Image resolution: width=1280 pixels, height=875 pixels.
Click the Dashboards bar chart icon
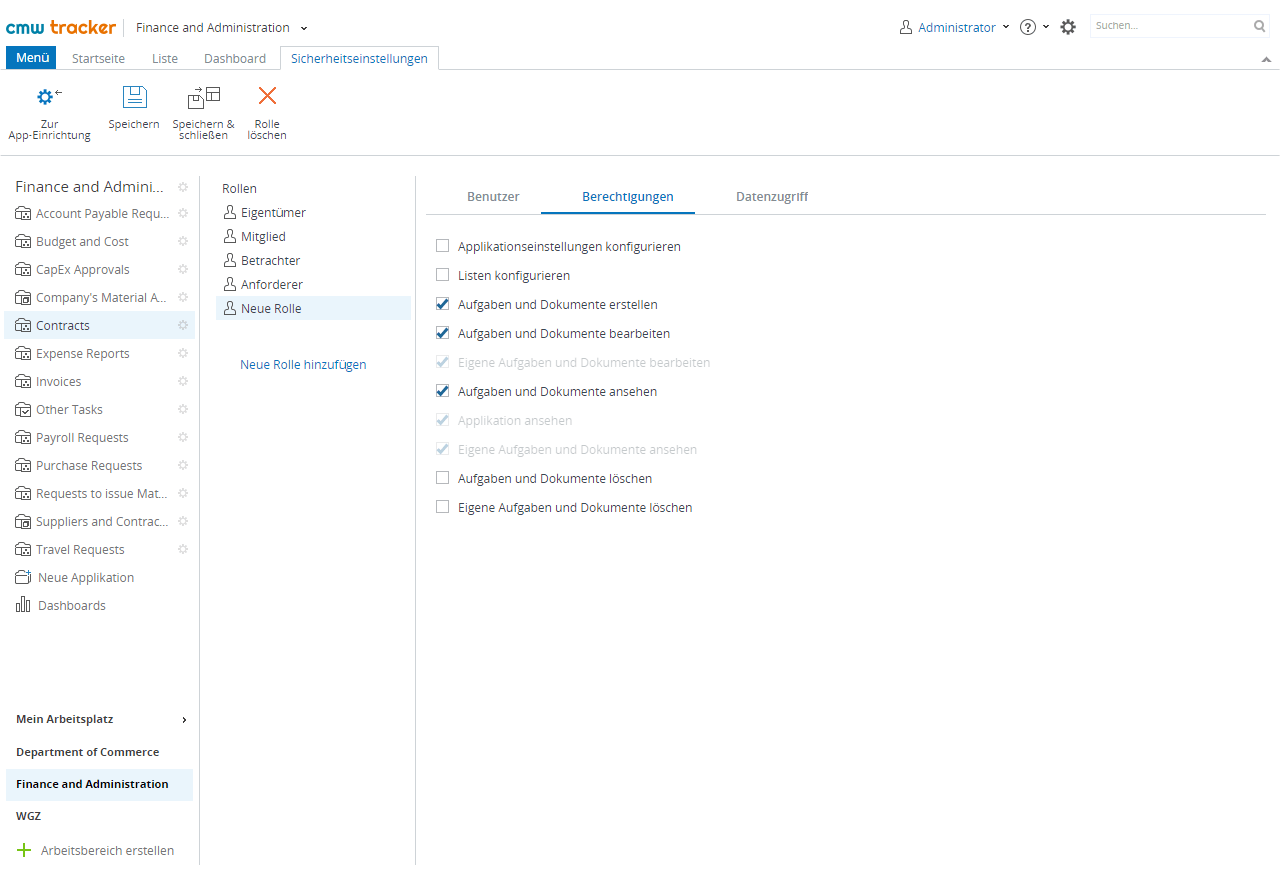[x=23, y=605]
